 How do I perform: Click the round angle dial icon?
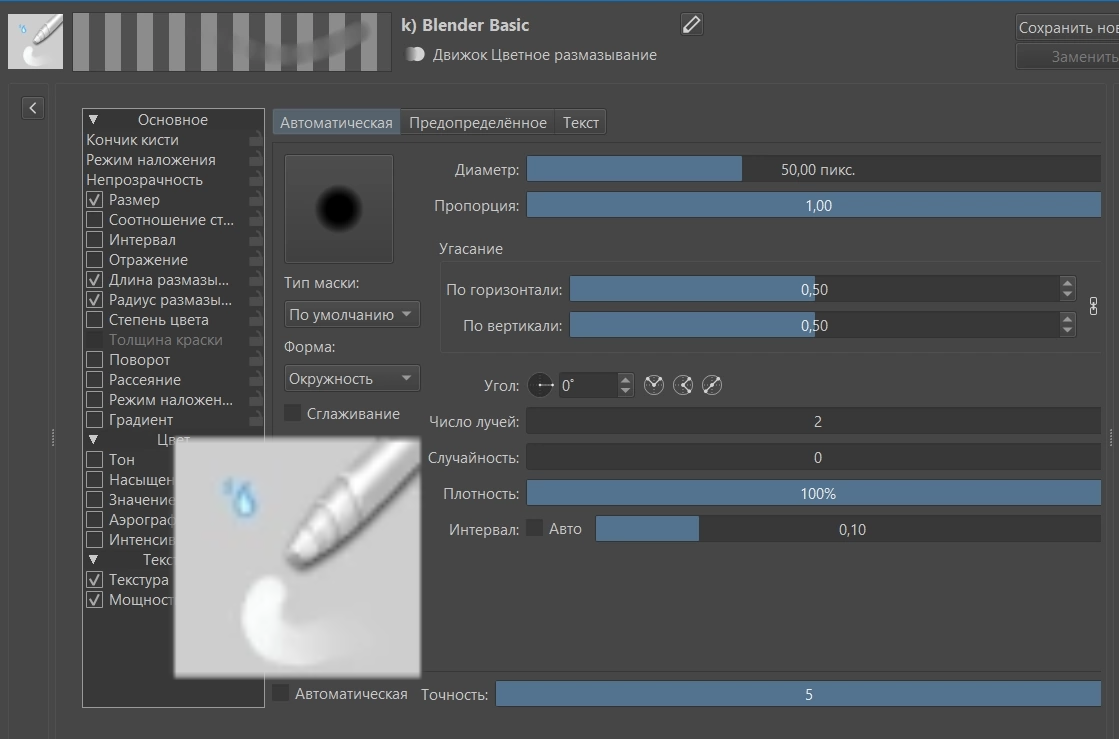point(541,385)
